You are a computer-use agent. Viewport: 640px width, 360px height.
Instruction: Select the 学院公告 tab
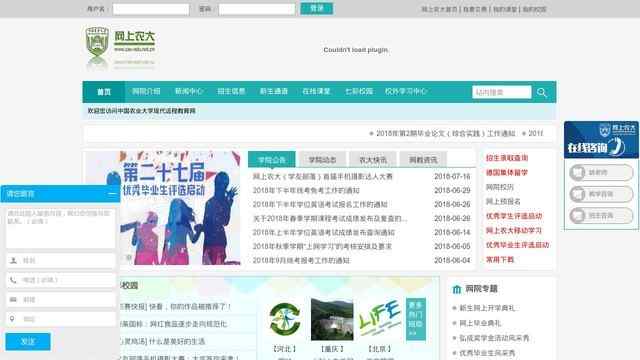(x=272, y=160)
